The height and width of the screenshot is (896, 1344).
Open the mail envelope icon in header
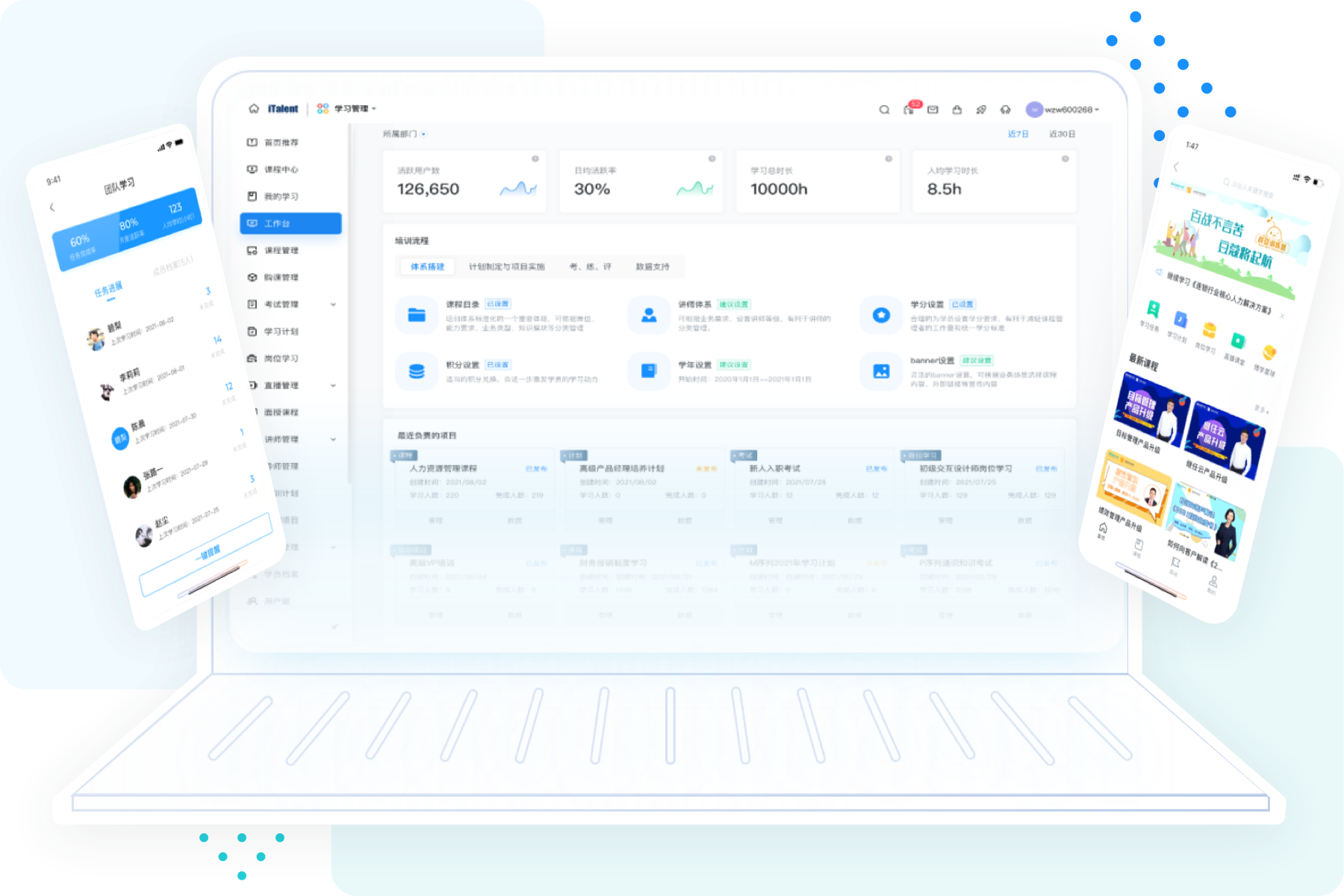[x=933, y=110]
